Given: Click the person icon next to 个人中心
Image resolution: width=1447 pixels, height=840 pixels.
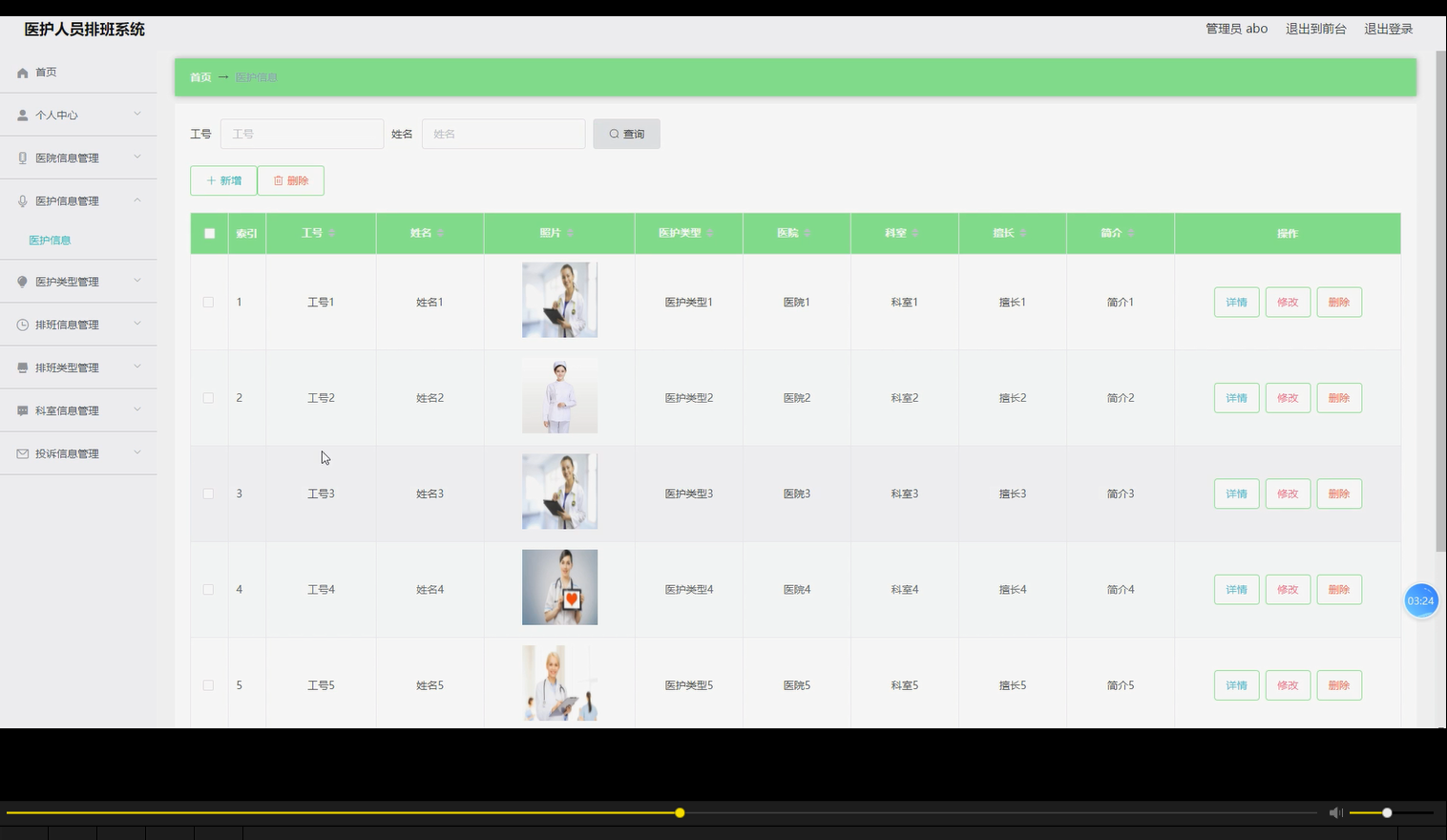Looking at the screenshot, I should 23,115.
